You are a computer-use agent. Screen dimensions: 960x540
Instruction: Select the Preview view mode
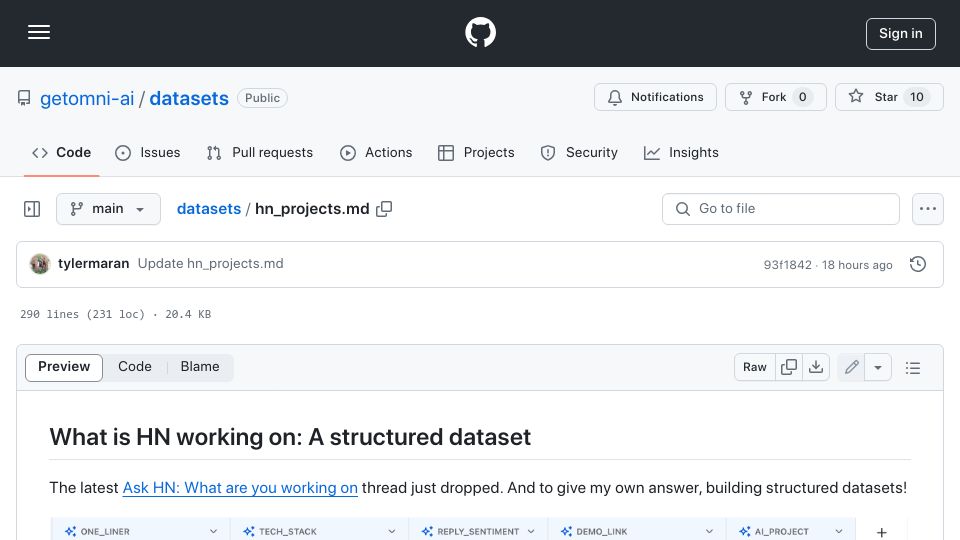click(64, 367)
